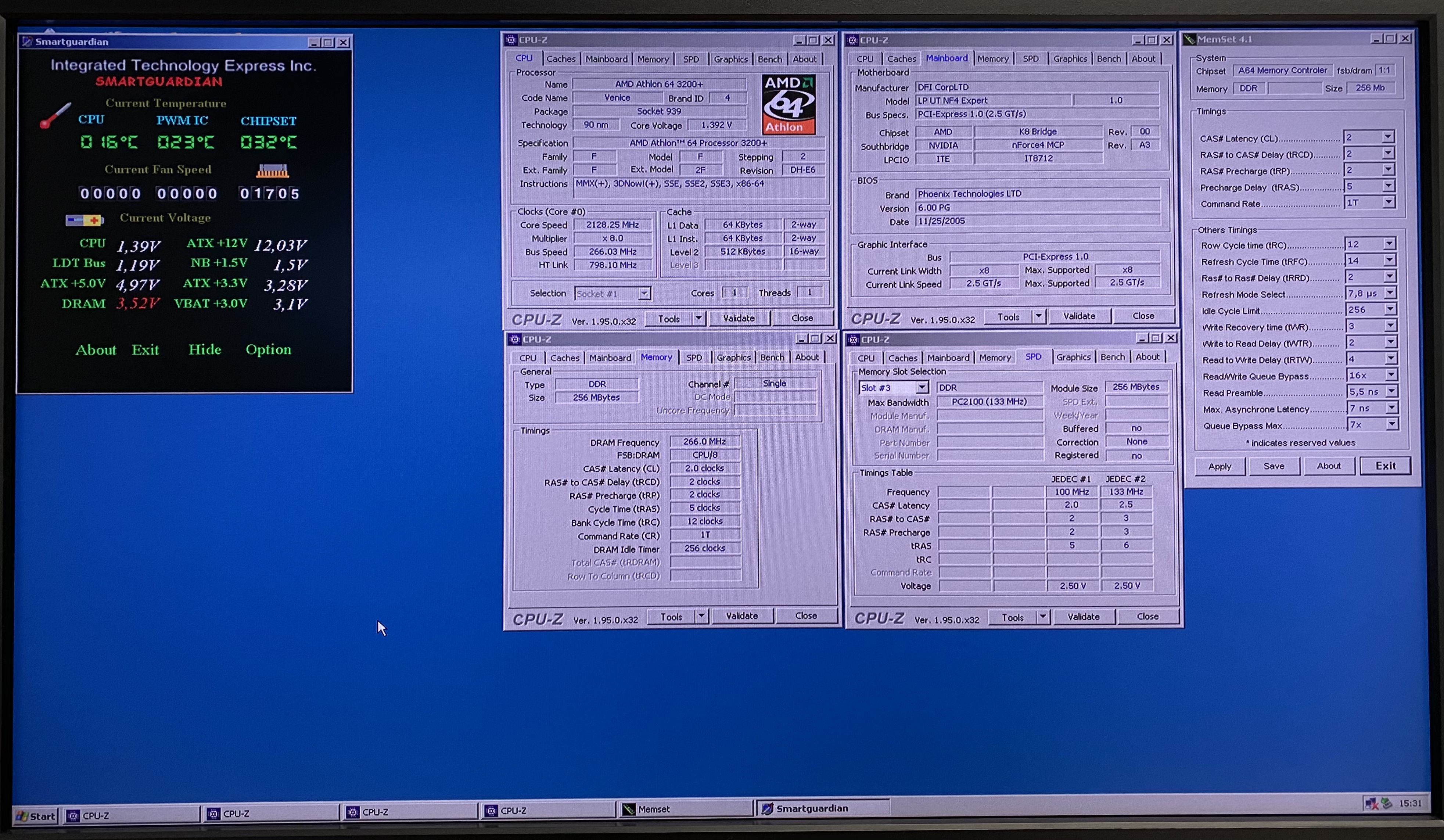Open Bench tab in CPU-Z Mainboard window
Image resolution: width=1444 pixels, height=840 pixels.
(x=1109, y=58)
